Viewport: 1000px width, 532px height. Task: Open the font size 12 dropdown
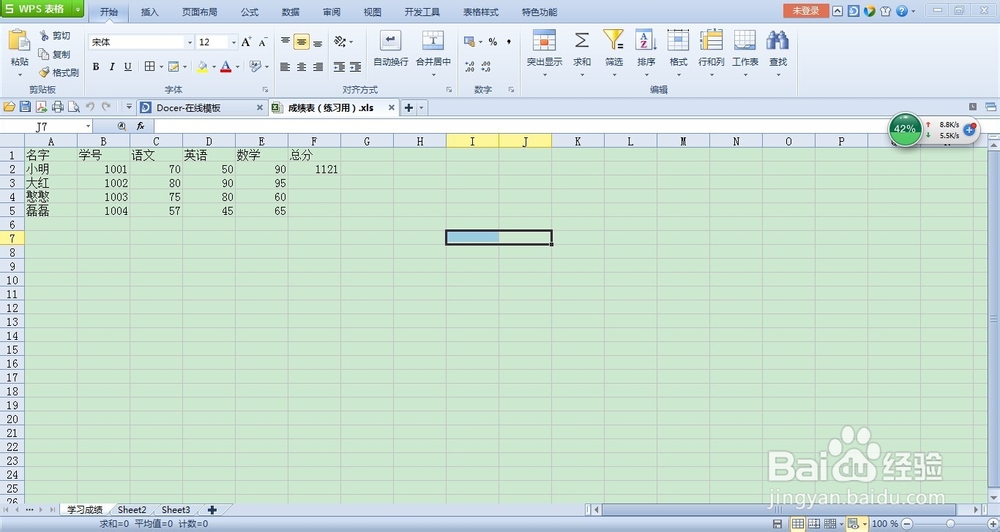pyautogui.click(x=233, y=42)
